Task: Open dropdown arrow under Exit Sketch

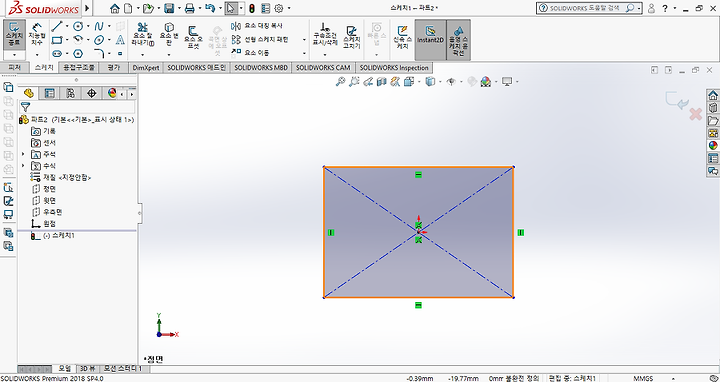Action: point(14,55)
